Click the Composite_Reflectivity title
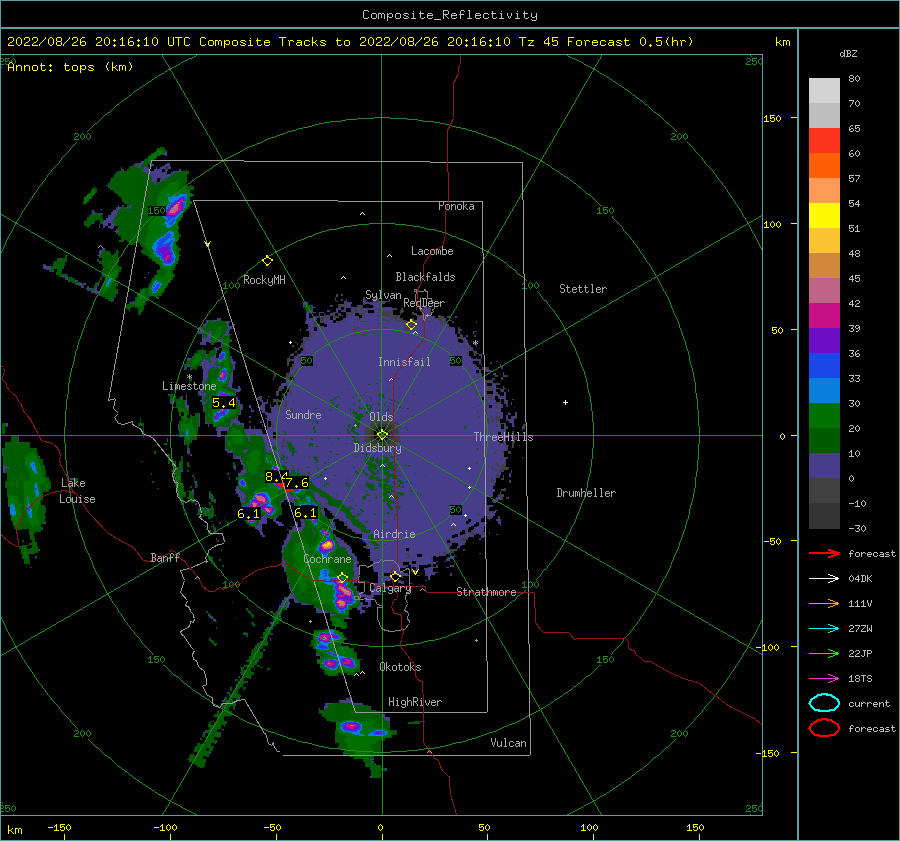Image resolution: width=900 pixels, height=841 pixels. click(449, 15)
